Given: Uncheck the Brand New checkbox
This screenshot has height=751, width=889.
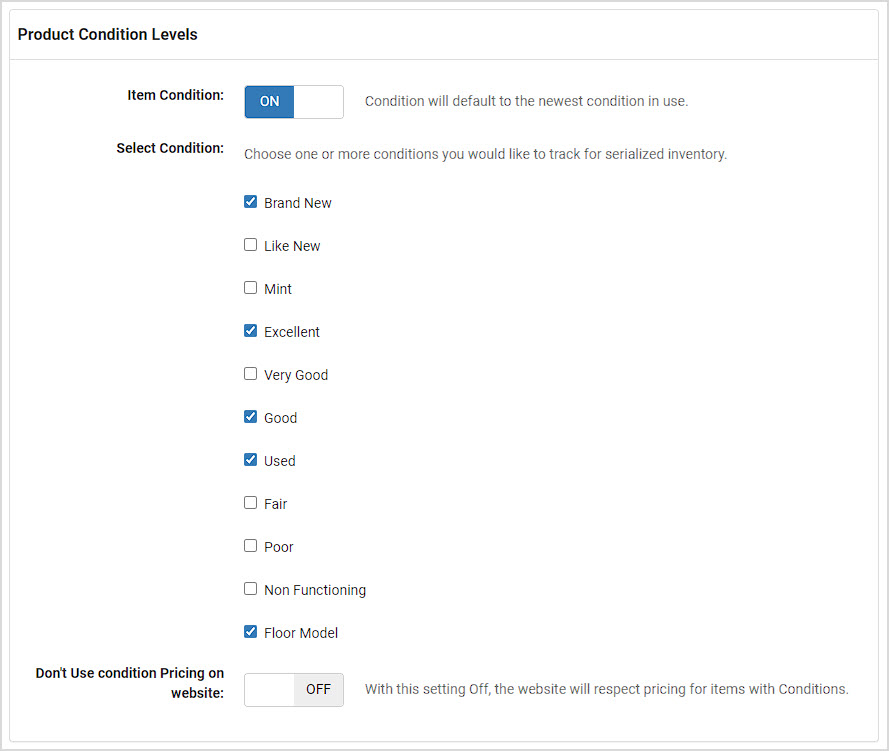Looking at the screenshot, I should 251,202.
